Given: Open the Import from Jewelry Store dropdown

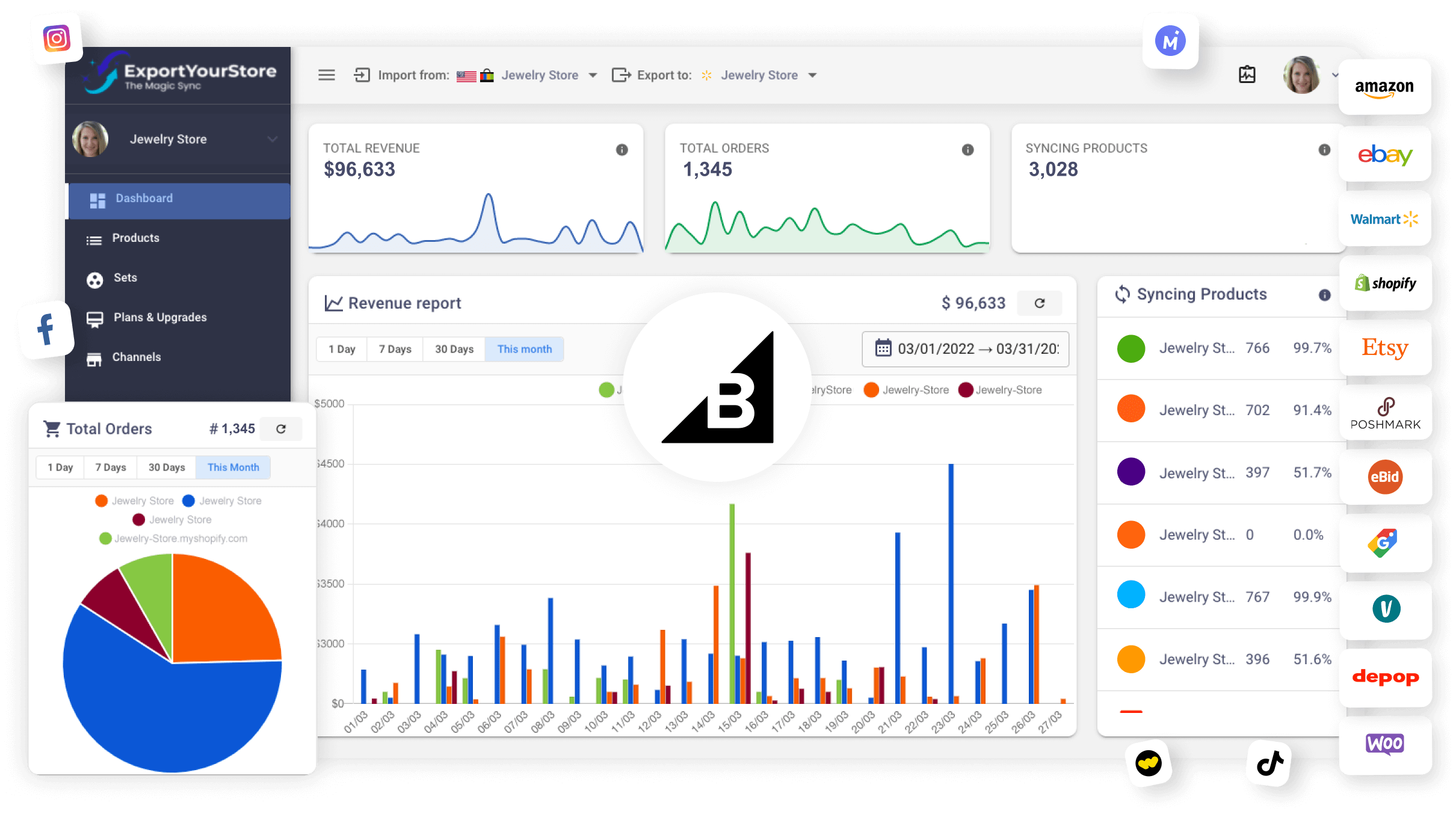Looking at the screenshot, I should pyautogui.click(x=549, y=75).
